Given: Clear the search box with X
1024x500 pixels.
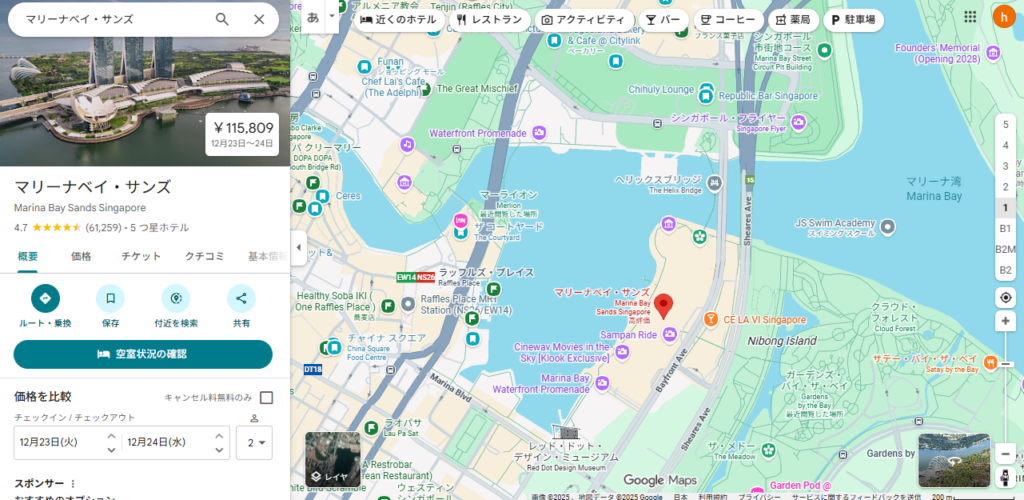Looking at the screenshot, I should (259, 19).
